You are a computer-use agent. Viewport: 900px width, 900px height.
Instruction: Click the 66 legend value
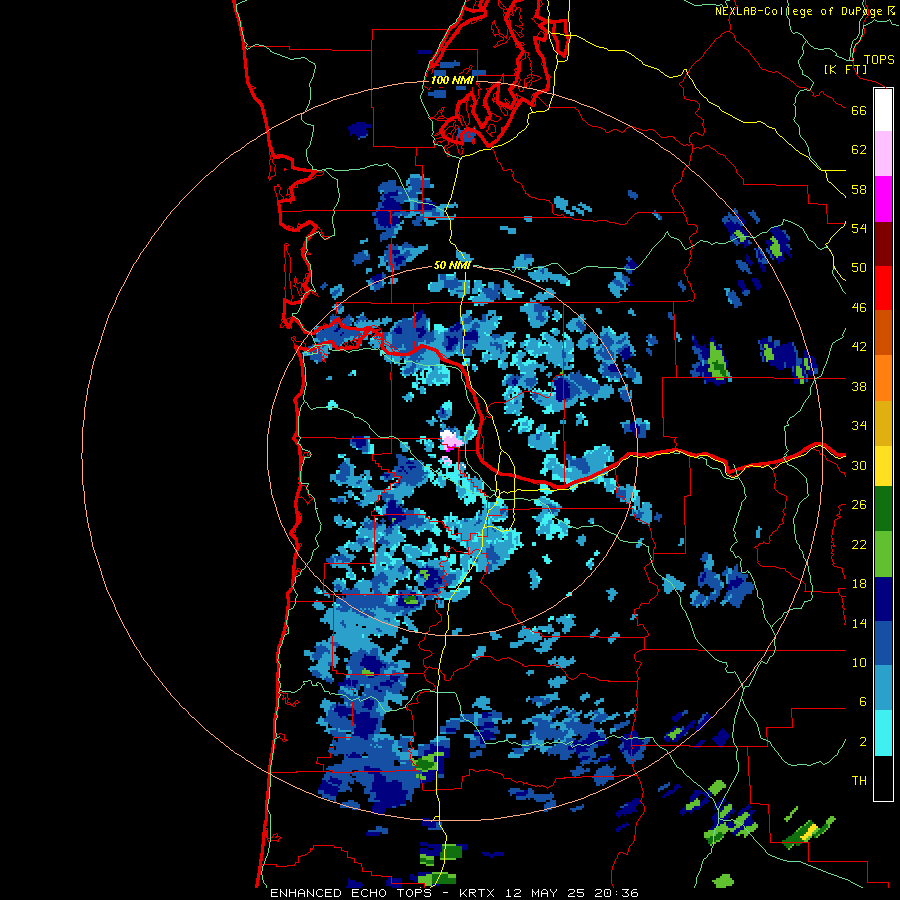coord(859,110)
